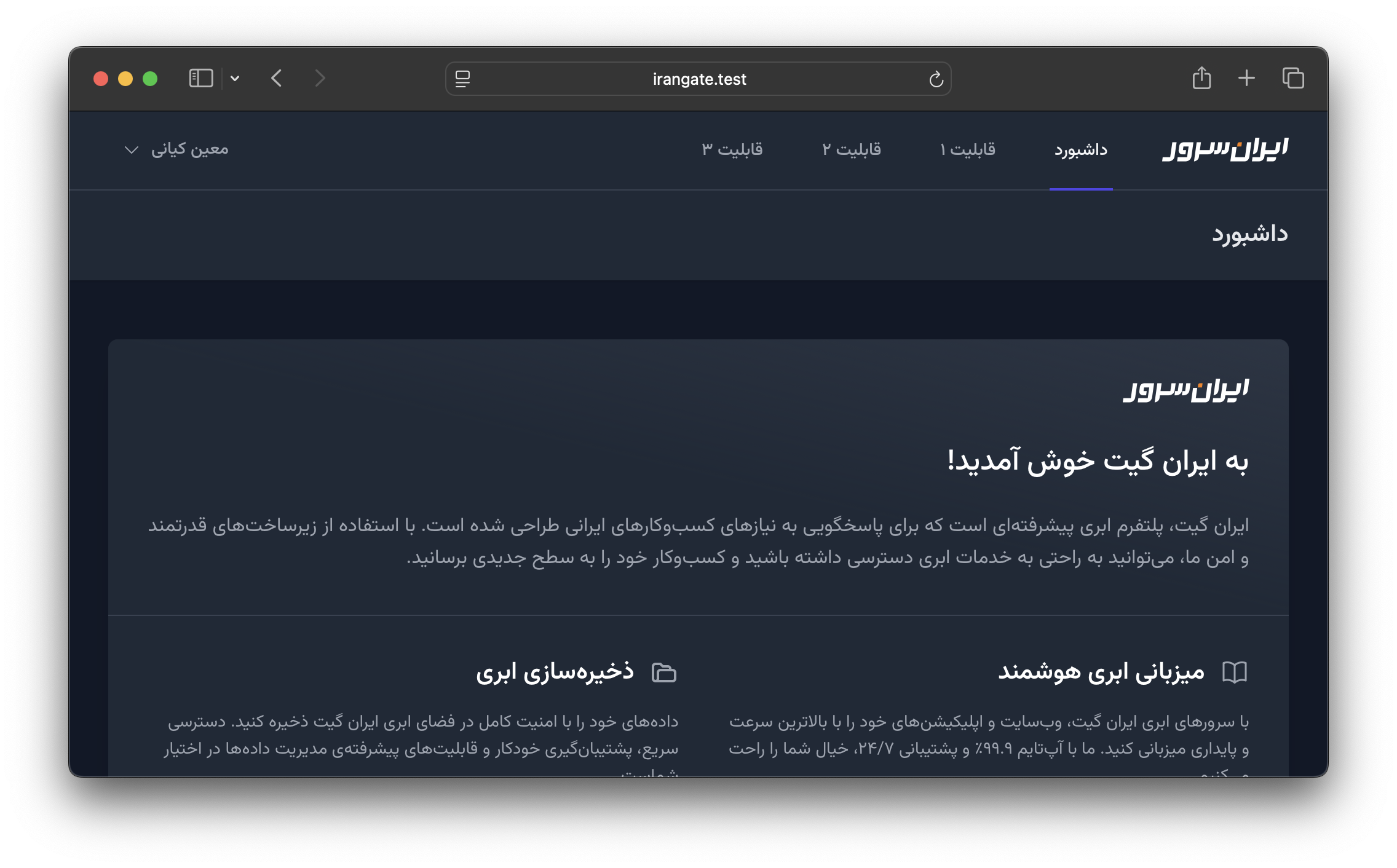
Task: Go back with the back arrow
Action: click(277, 79)
